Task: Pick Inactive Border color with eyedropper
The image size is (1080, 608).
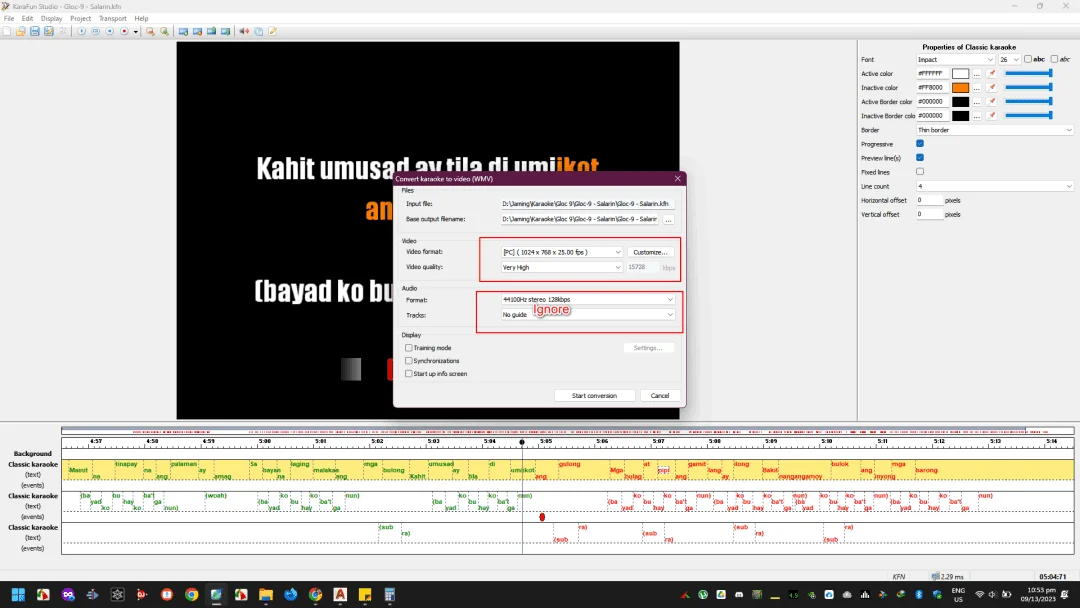Action: (x=991, y=116)
